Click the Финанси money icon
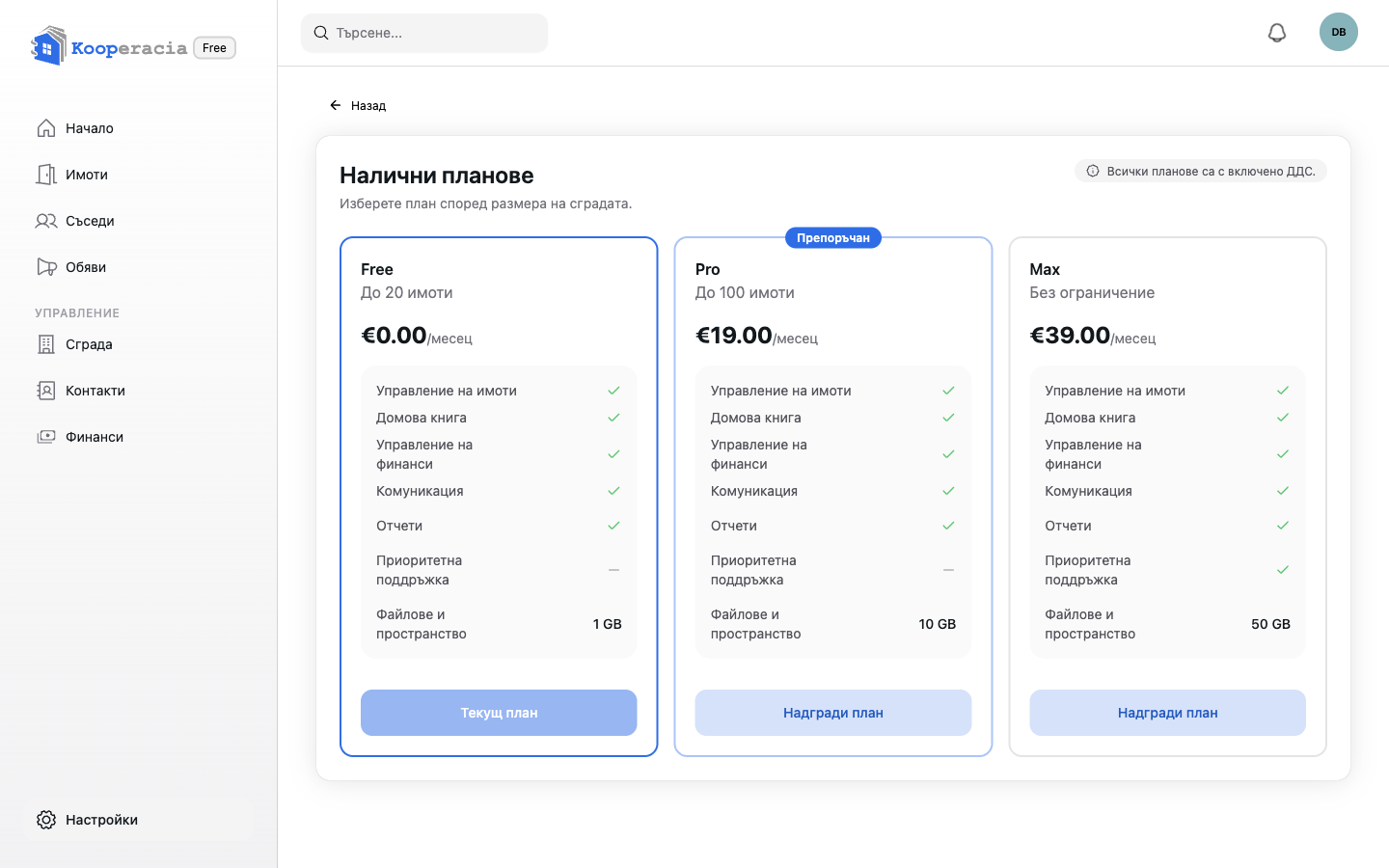Viewport: 1389px width, 868px height. point(46,437)
